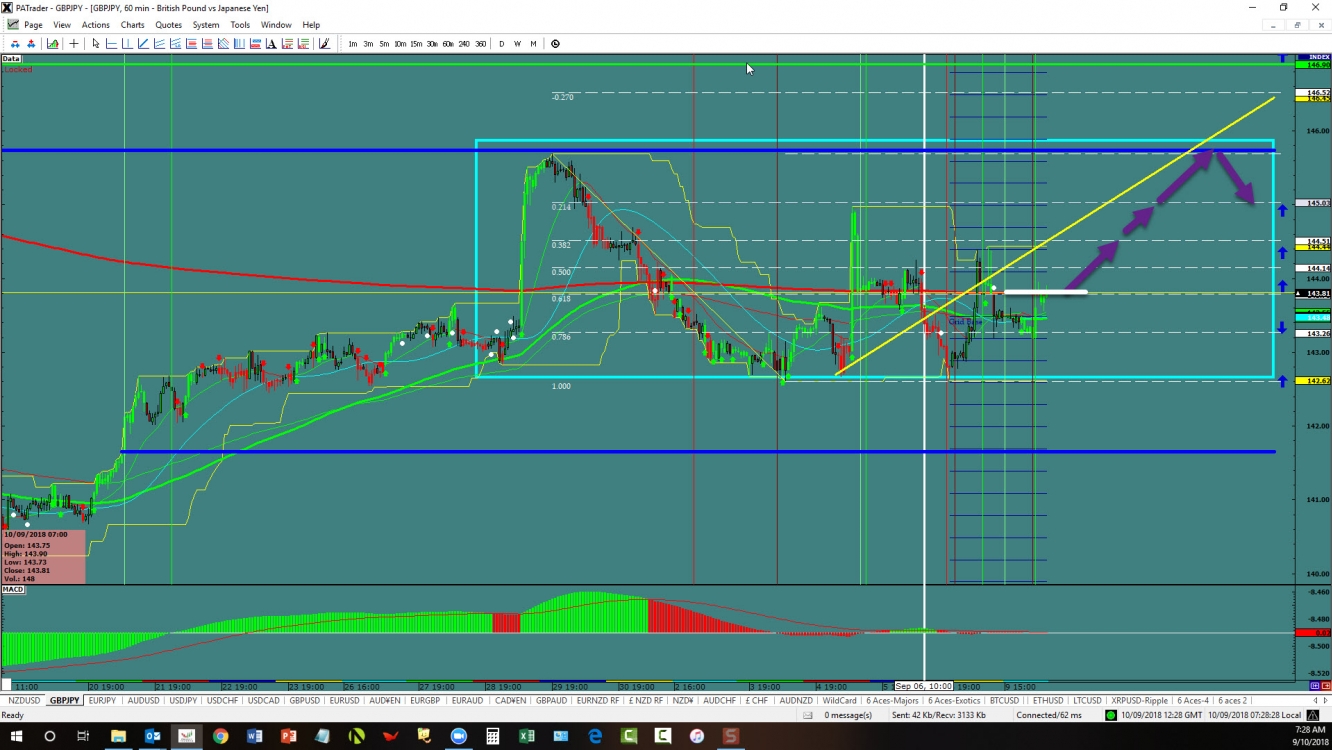This screenshot has width=1332, height=750.
Task: Open Microsoft Word from the taskbar
Action: click(x=254, y=736)
